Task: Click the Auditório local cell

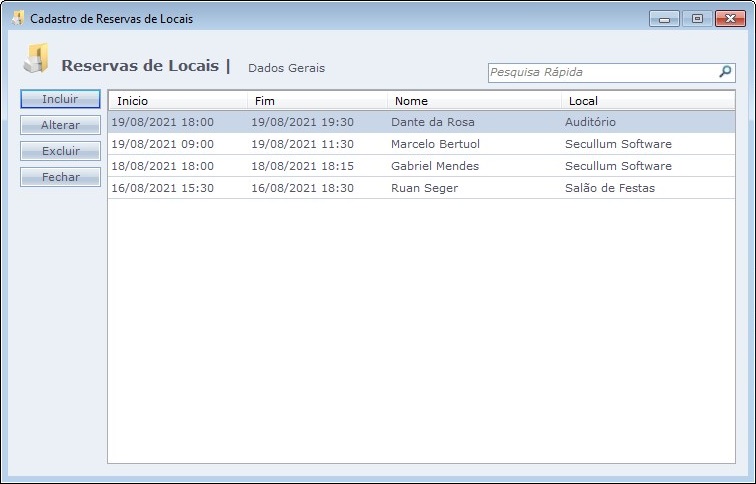Action: pos(591,122)
